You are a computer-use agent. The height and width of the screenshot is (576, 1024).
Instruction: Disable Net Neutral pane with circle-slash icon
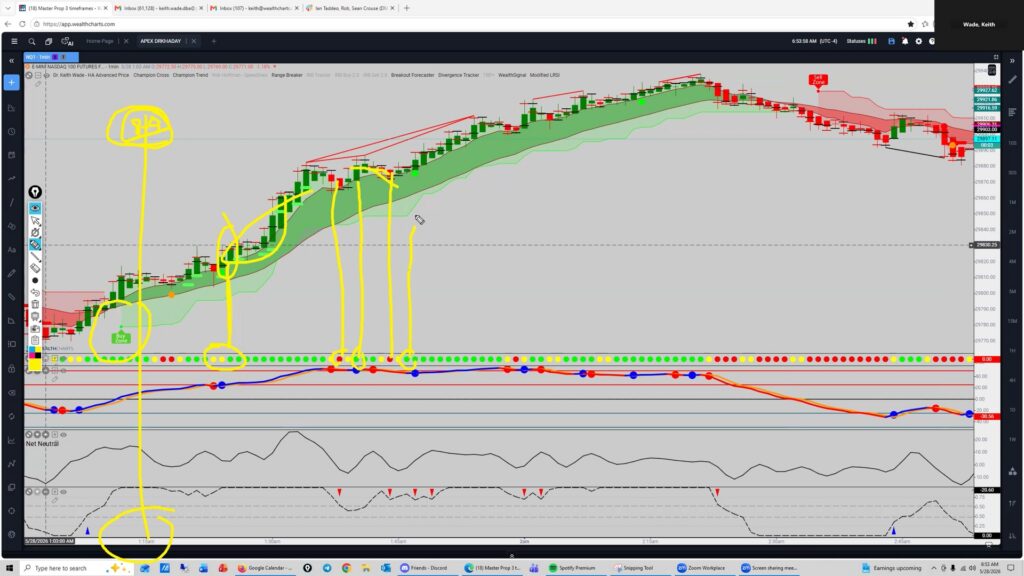coord(29,434)
